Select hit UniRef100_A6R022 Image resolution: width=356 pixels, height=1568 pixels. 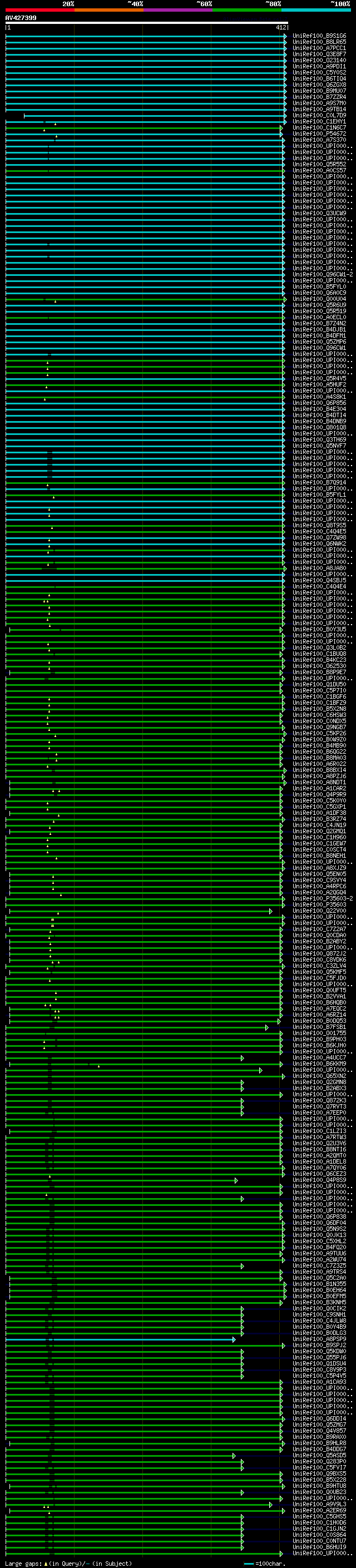point(319,764)
